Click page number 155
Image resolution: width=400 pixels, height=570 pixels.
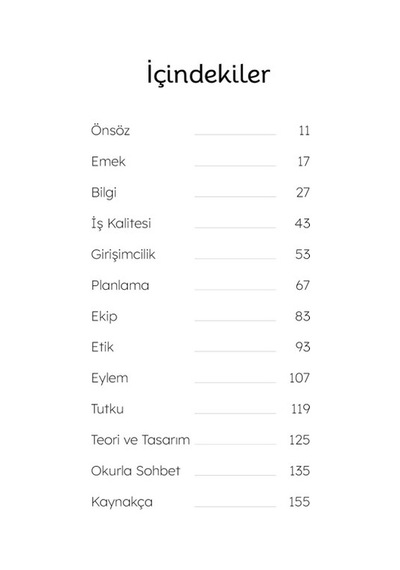click(x=300, y=502)
